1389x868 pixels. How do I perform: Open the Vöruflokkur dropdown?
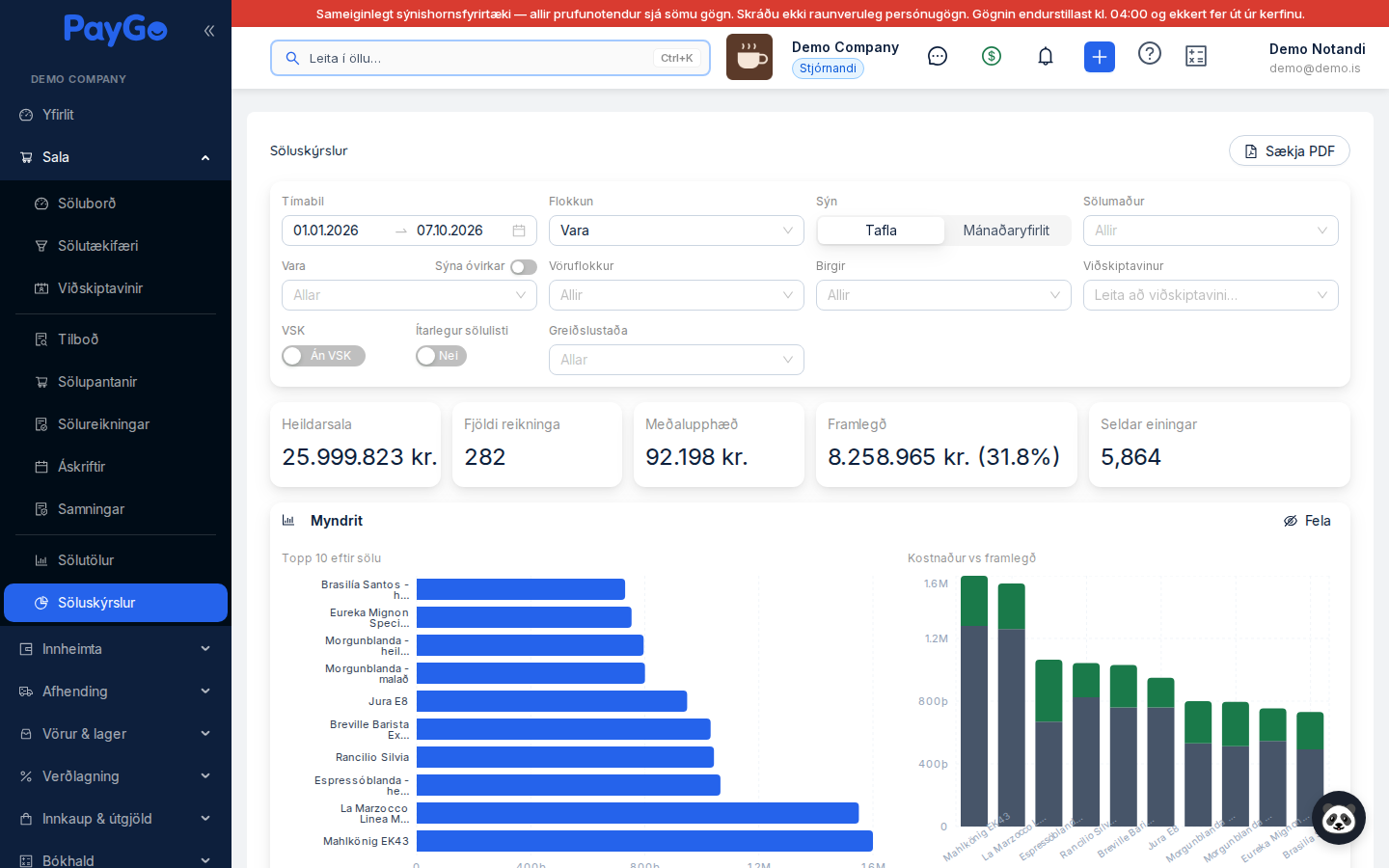coord(676,295)
